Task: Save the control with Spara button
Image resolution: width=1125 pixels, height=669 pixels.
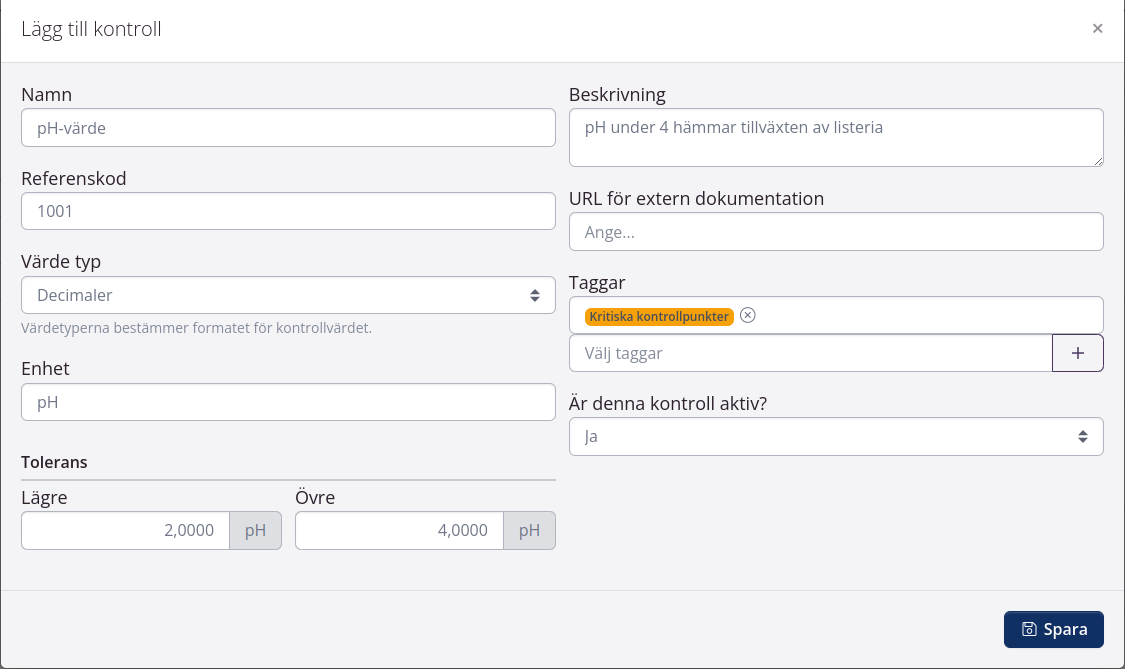Action: 1053,630
